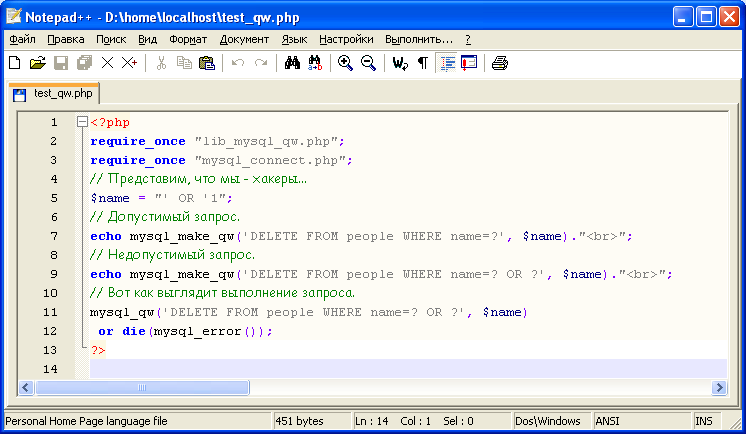The width and height of the screenshot is (746, 434).
Task: Zoom in with the magnifier plus icon
Action: tap(345, 63)
